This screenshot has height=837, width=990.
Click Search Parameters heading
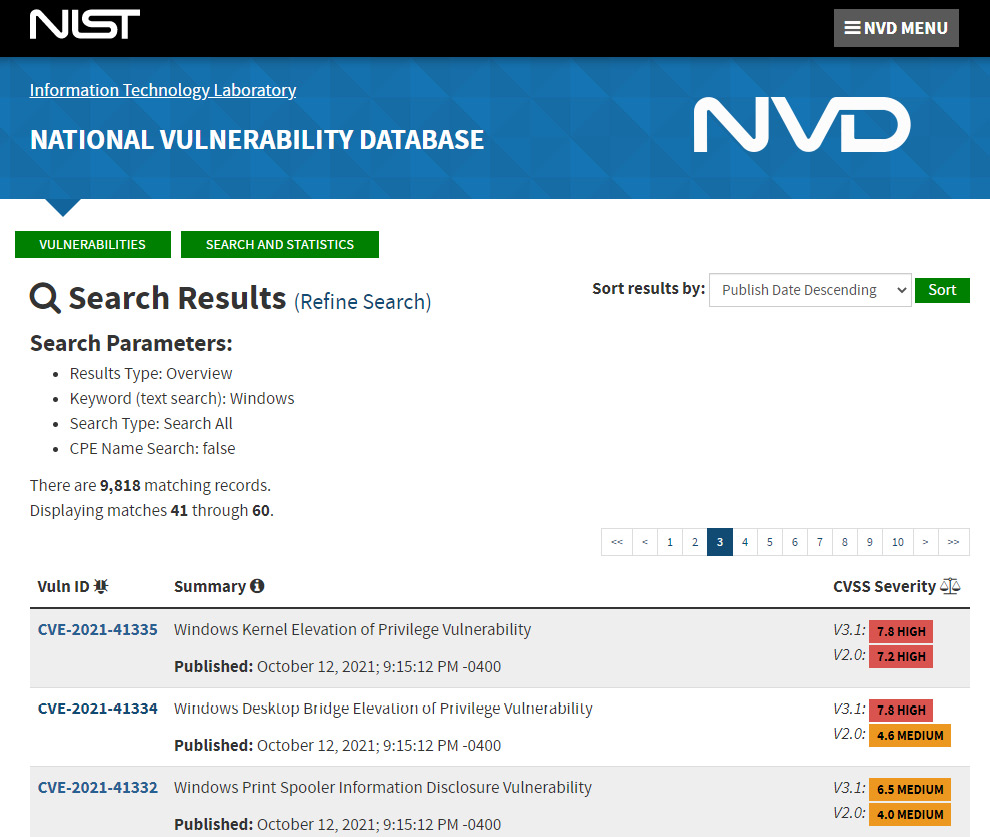coord(131,343)
